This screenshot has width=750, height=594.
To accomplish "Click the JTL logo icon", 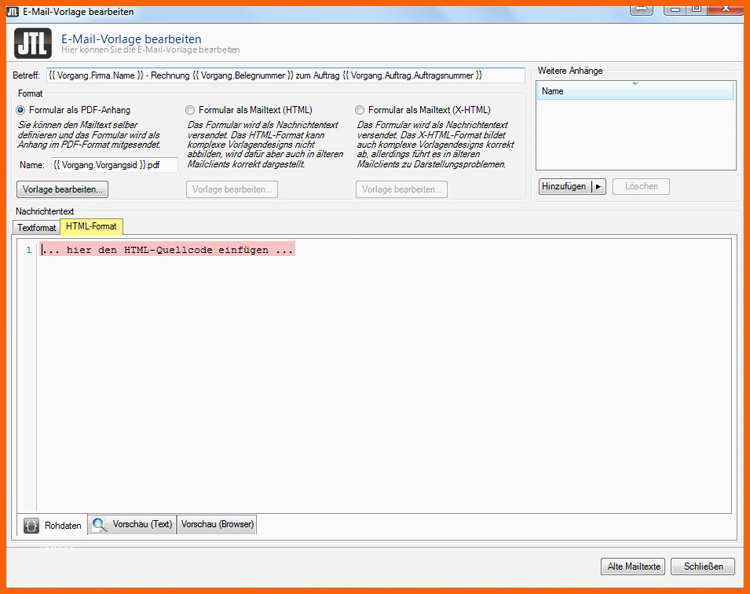I will (33, 43).
